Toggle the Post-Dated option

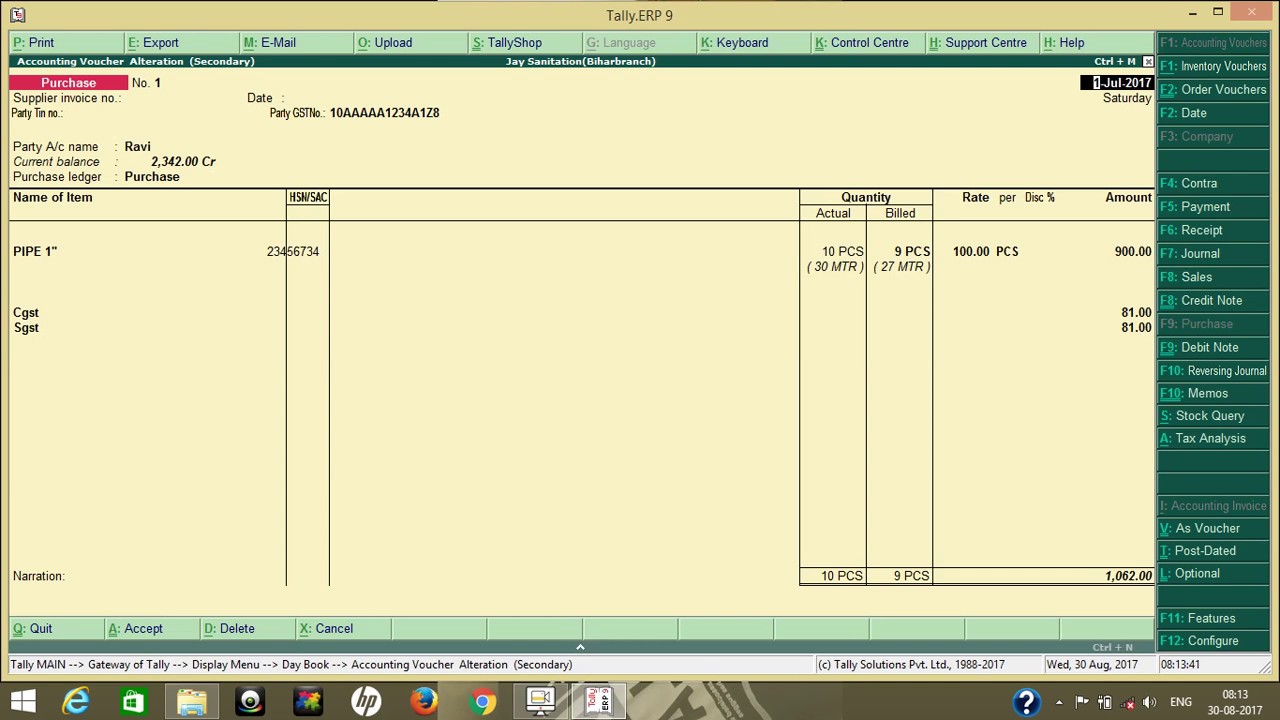1213,551
